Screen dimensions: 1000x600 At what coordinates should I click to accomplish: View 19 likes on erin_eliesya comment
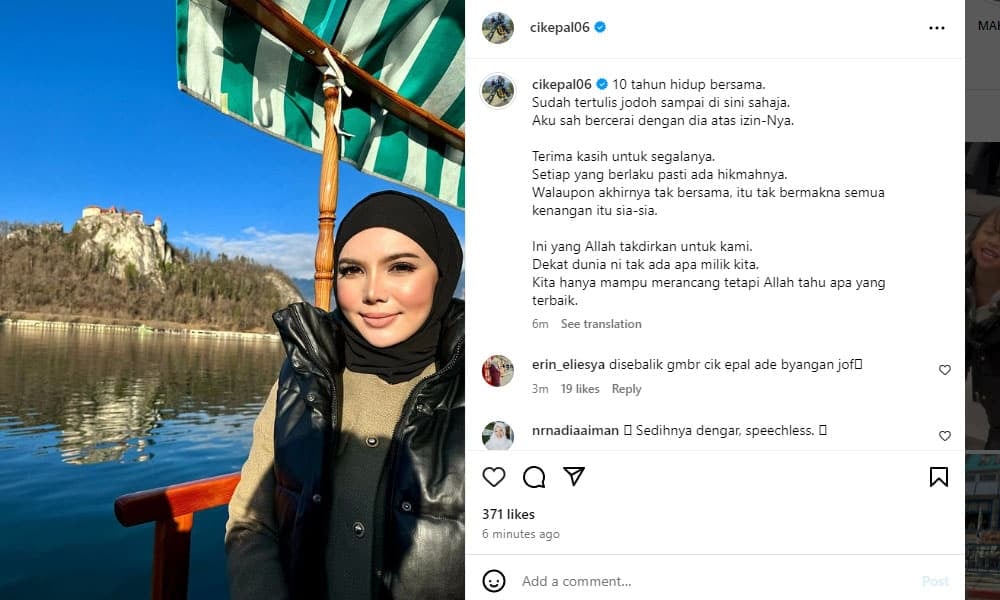tap(580, 389)
